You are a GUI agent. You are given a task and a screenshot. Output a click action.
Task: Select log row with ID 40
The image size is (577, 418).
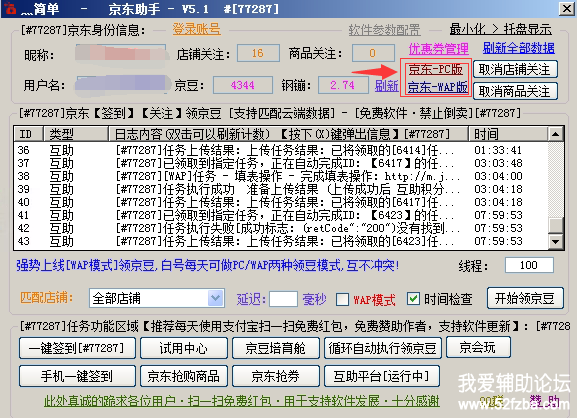[280, 202]
